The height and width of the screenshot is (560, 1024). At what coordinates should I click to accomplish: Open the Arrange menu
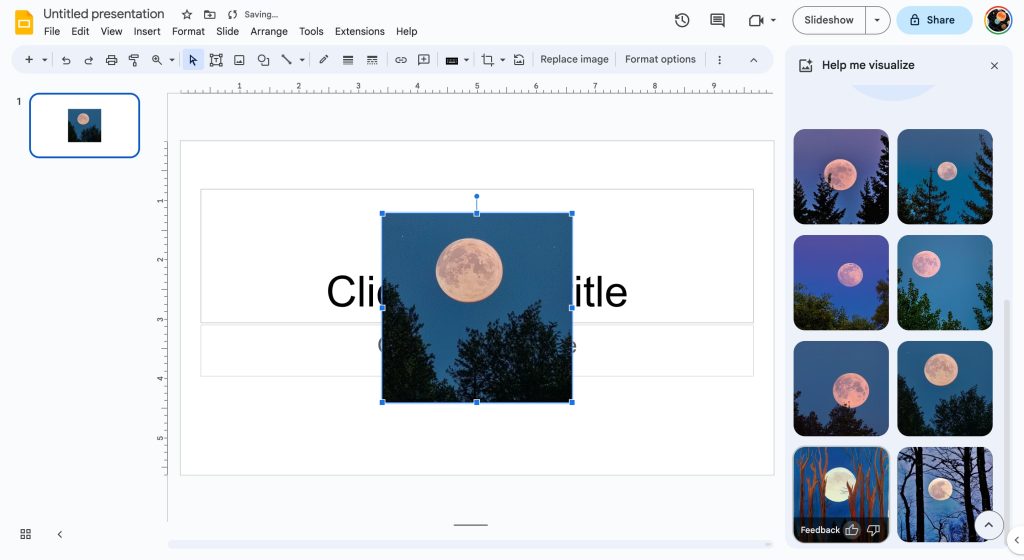(269, 32)
